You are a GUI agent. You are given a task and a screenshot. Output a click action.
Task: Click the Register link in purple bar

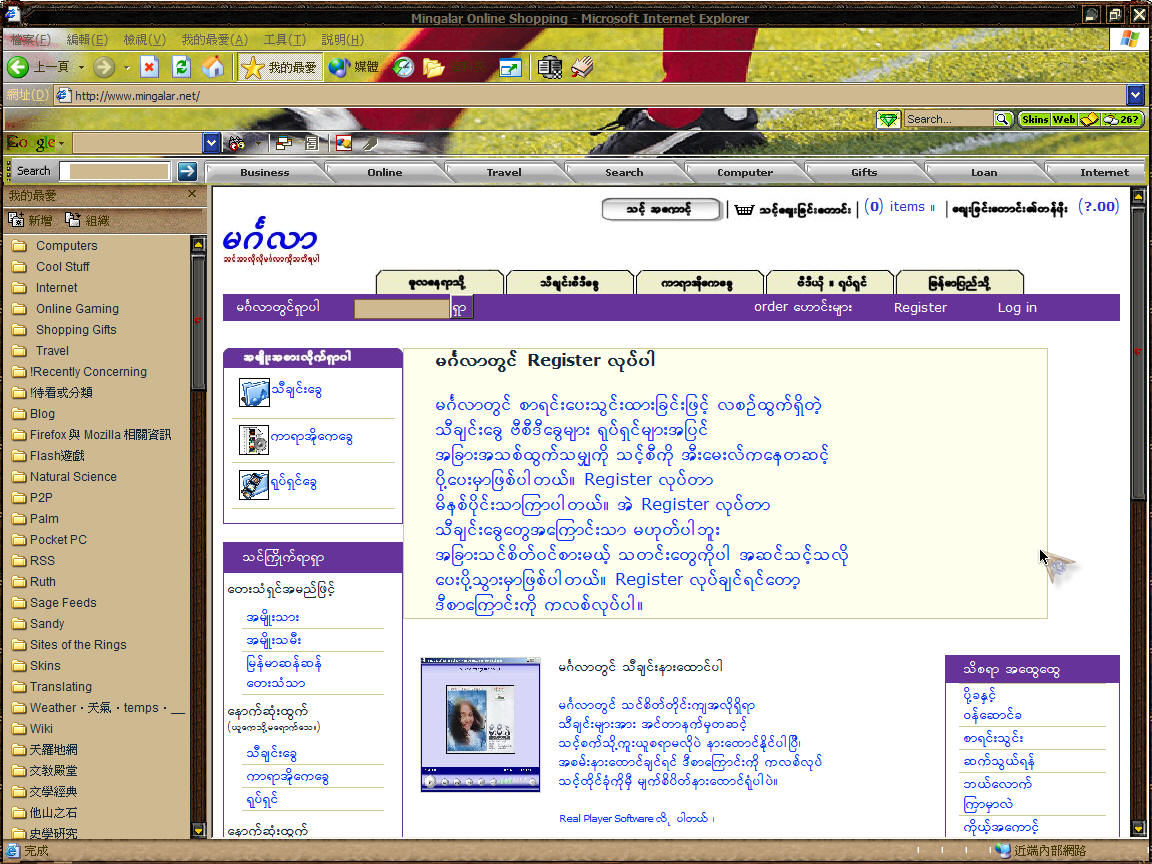coord(920,307)
